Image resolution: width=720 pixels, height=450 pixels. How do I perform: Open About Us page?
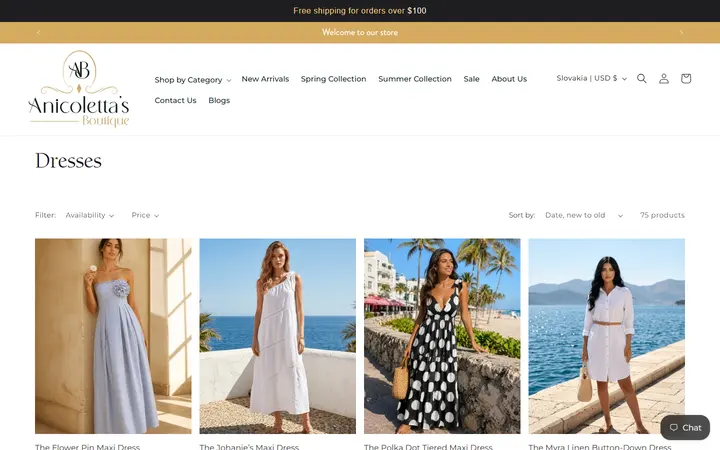509,79
